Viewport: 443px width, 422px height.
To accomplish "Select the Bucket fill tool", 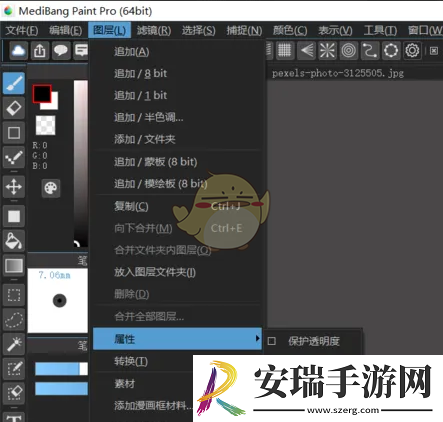I will click(x=14, y=241).
